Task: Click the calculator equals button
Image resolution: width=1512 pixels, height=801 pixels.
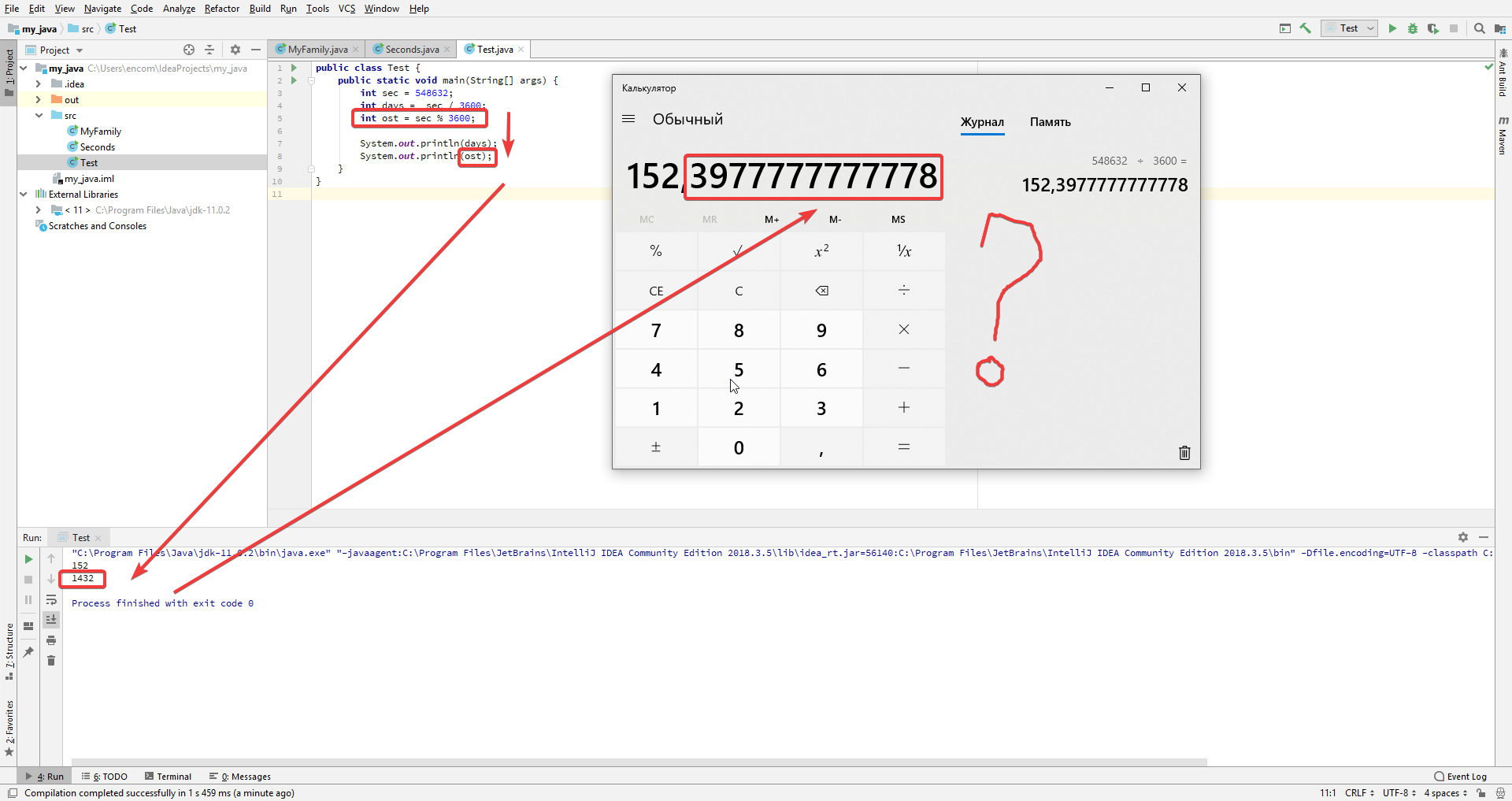Action: tap(904, 447)
